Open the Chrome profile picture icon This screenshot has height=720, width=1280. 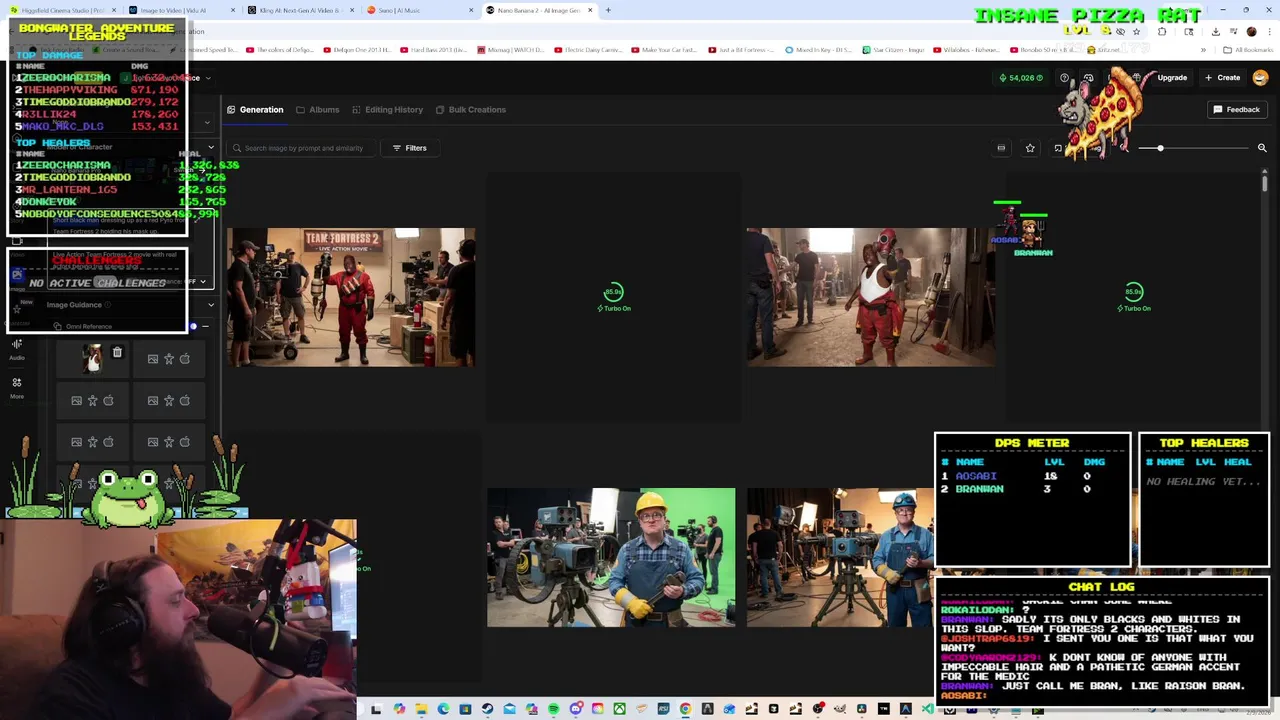pyautogui.click(x=1251, y=31)
